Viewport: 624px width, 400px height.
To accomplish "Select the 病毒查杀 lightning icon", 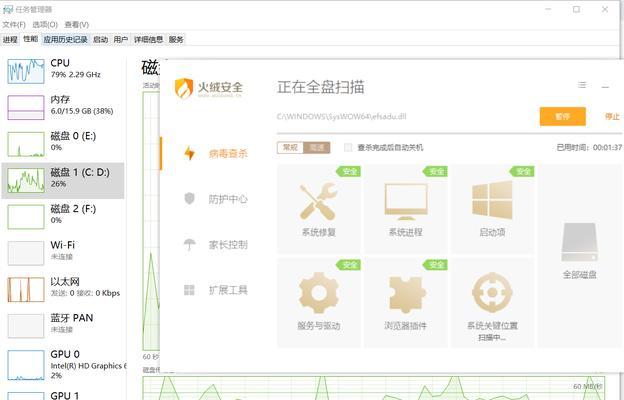I will point(189,153).
